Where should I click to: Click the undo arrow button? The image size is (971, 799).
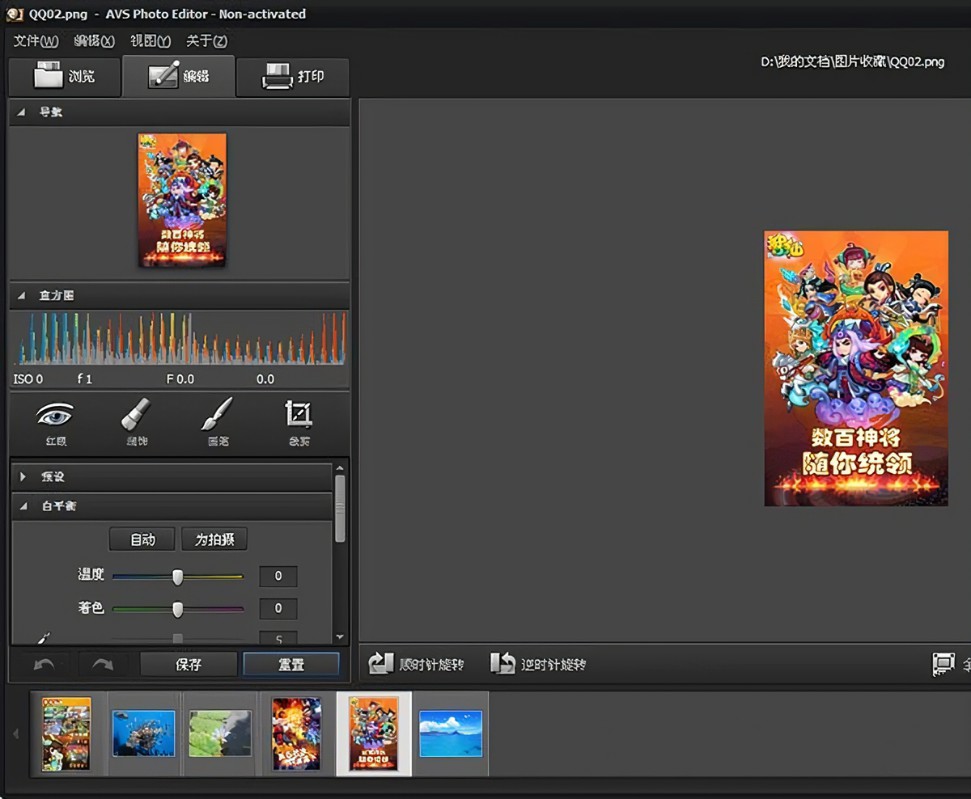coord(44,665)
